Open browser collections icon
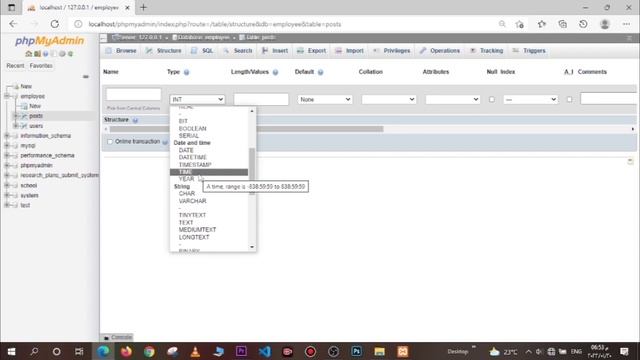This screenshot has width=640, height=360. [562, 24]
